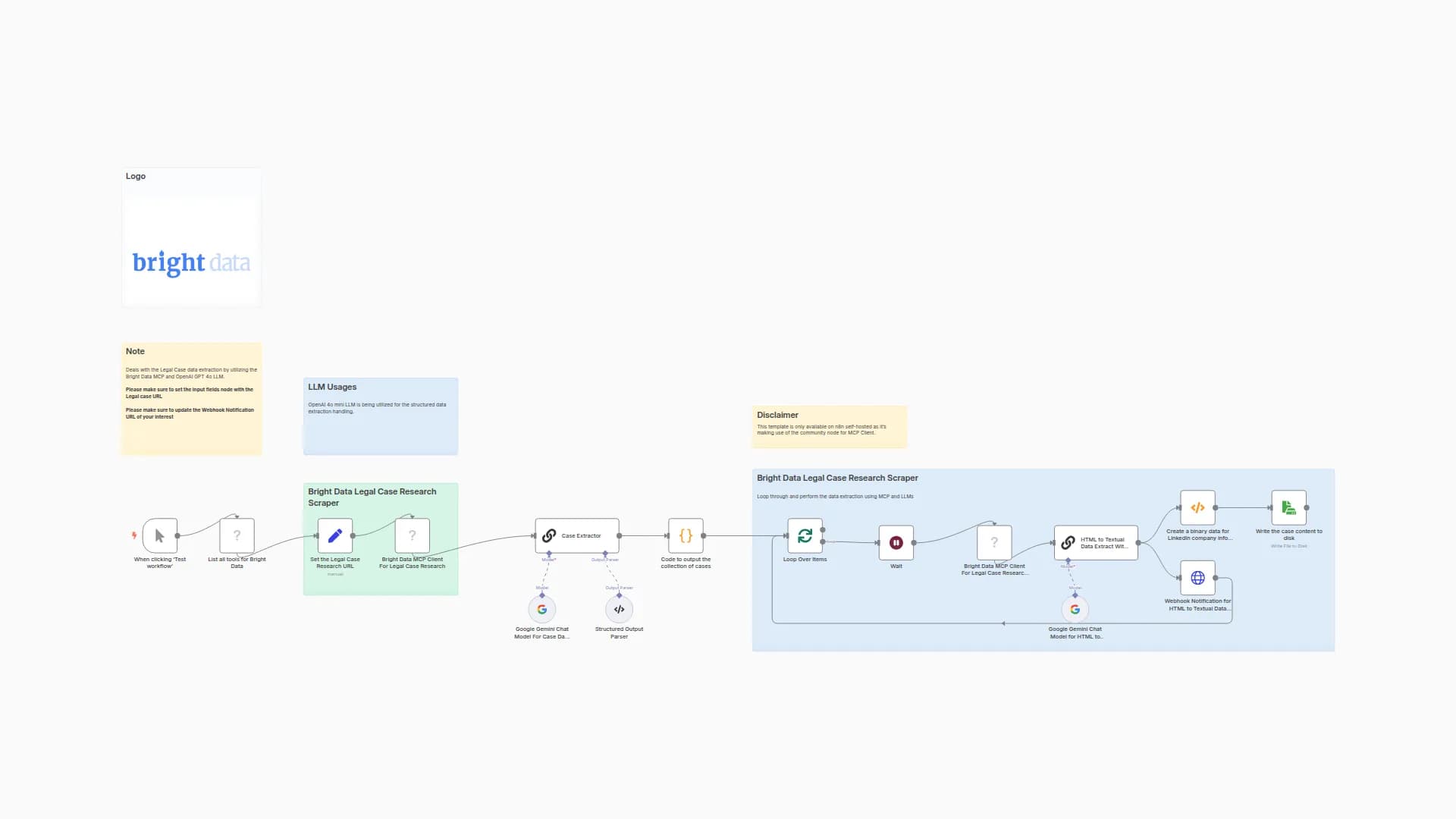Open the Set the Legal Case Research URL pencil node
Viewport: 1456px width, 819px height.
[x=334, y=535]
